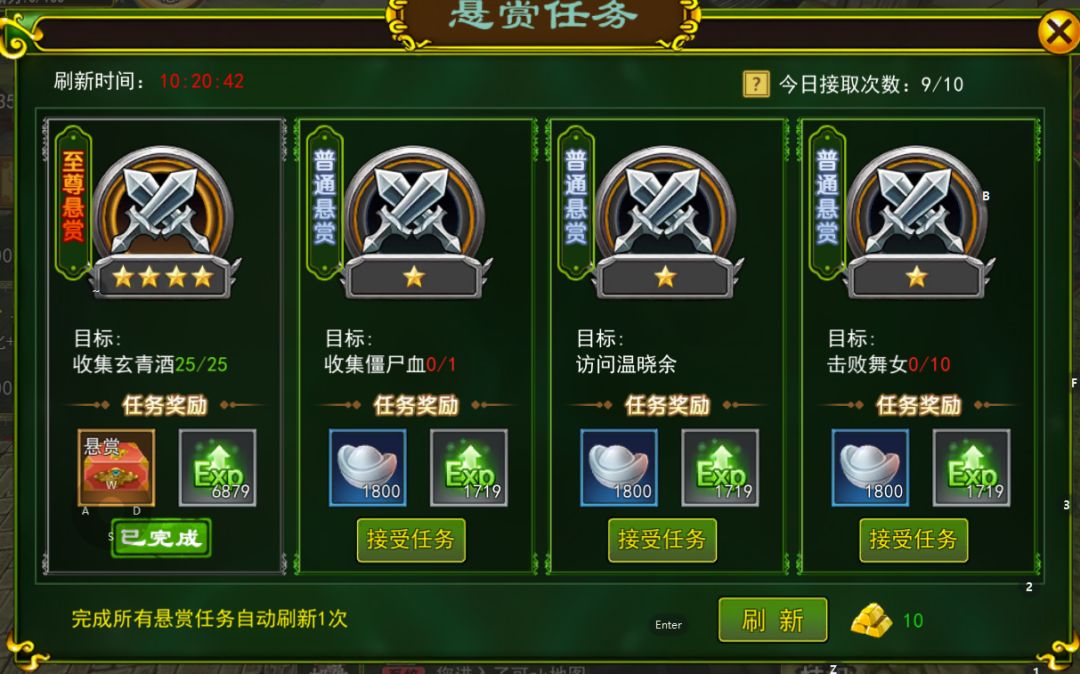Click the 悬赏 treasure chest reward icon
1080x674 pixels.
click(x=116, y=467)
